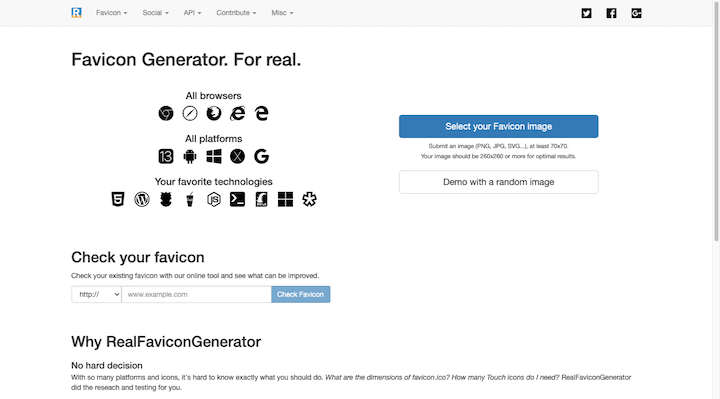Click the Why RealFaviconGenerator heading
Screen dimensions: 720x399
tap(166, 342)
